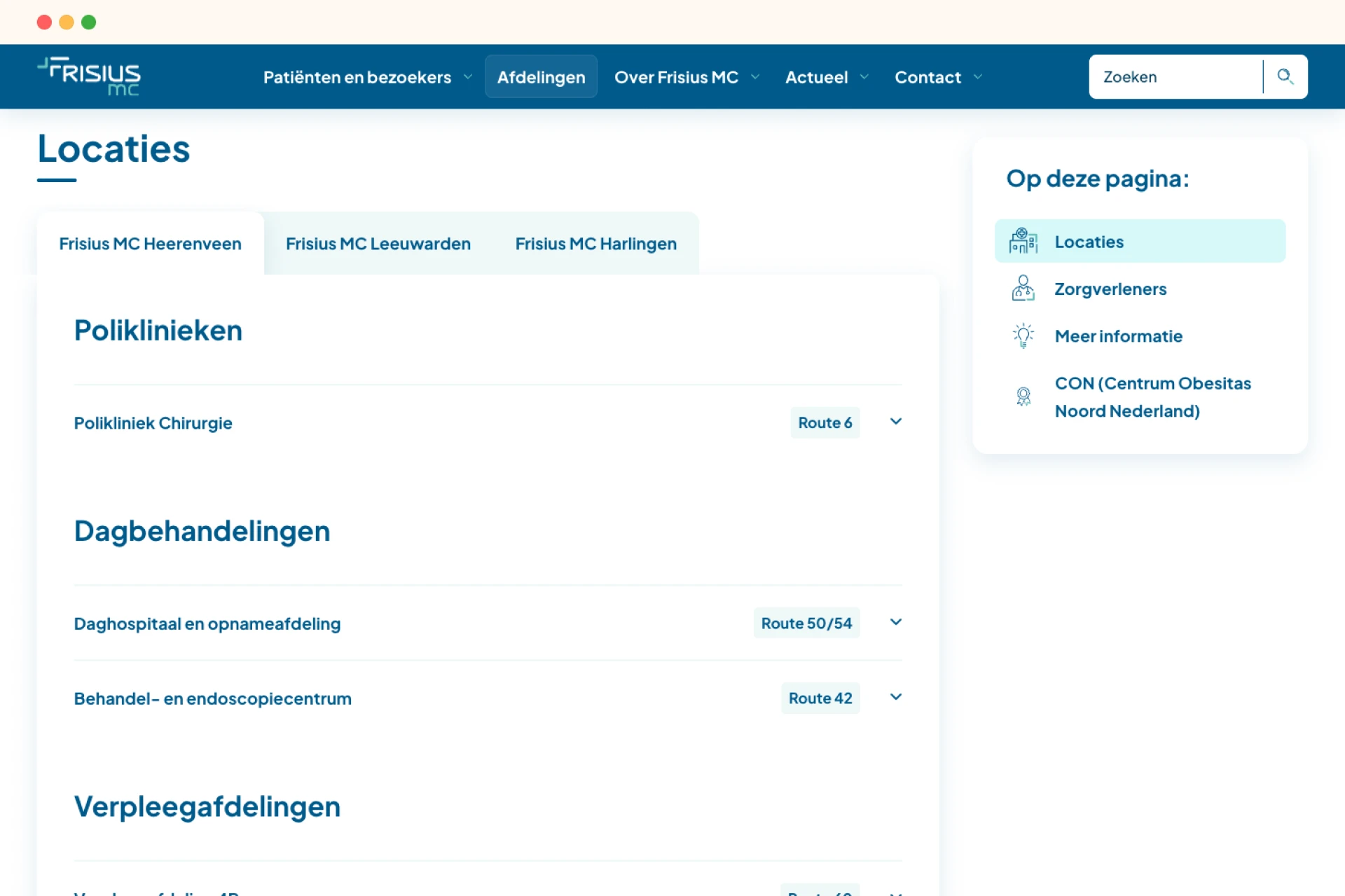The image size is (1345, 896).
Task: Open the Actueel menu
Action: pos(816,77)
